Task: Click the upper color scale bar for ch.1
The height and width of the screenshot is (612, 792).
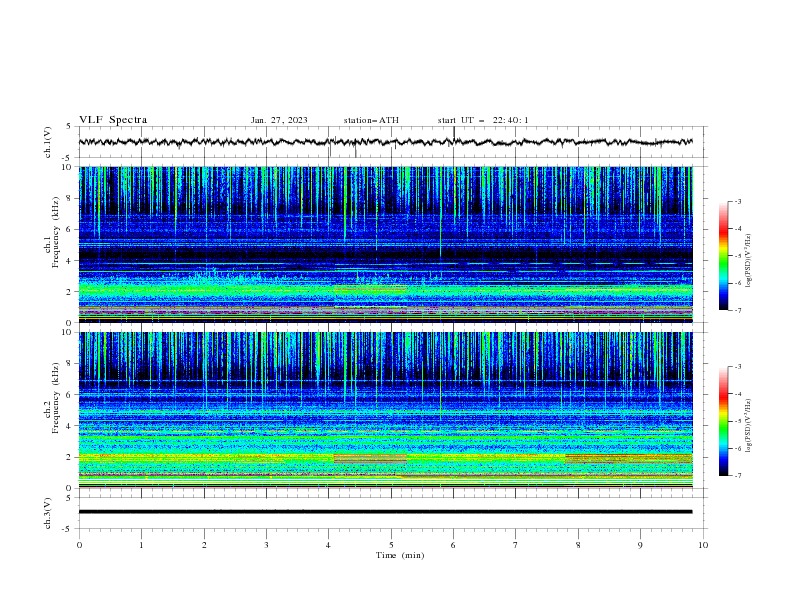Action: point(723,256)
